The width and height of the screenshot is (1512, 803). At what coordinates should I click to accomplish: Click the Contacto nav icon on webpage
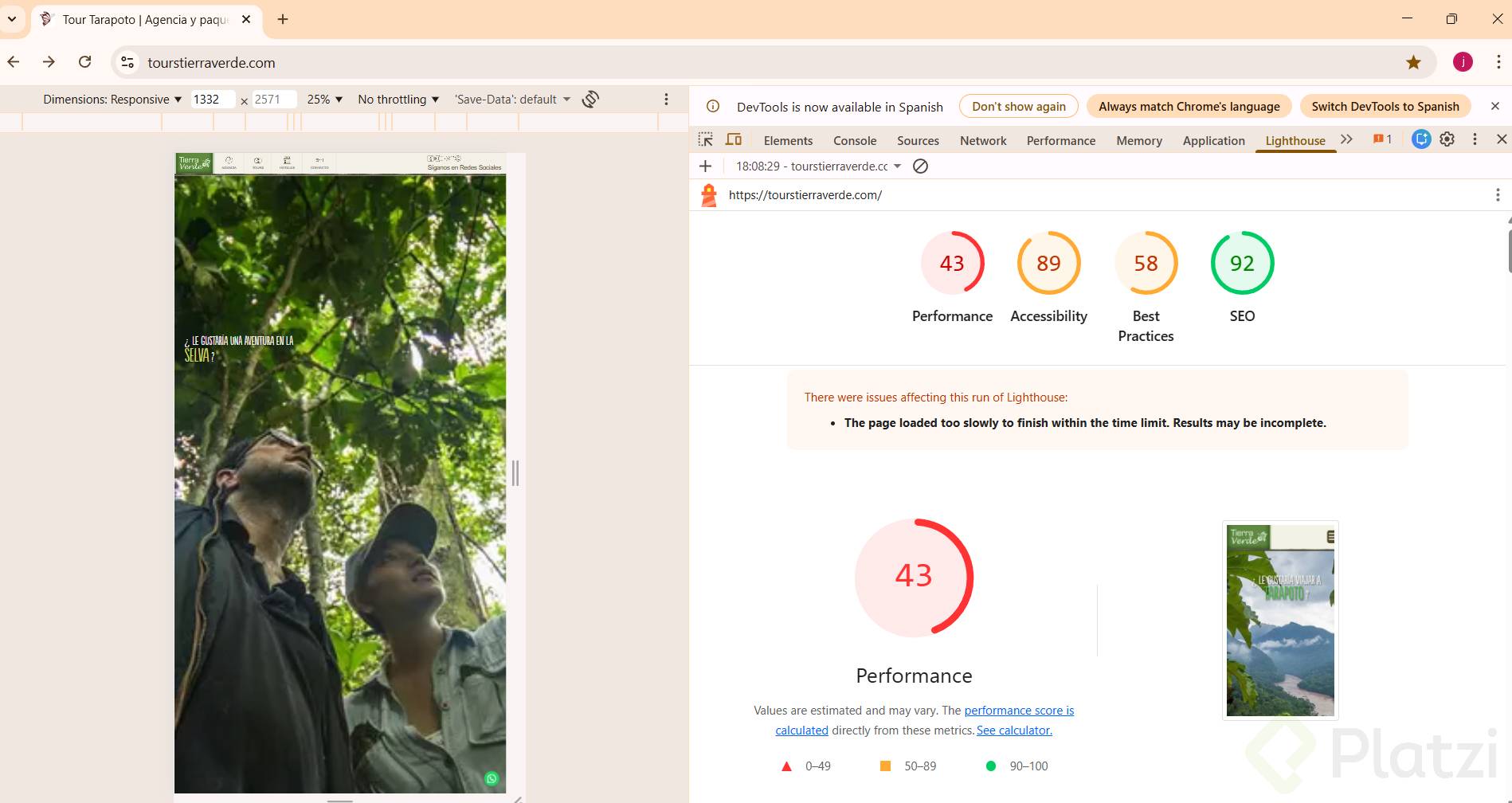[319, 163]
